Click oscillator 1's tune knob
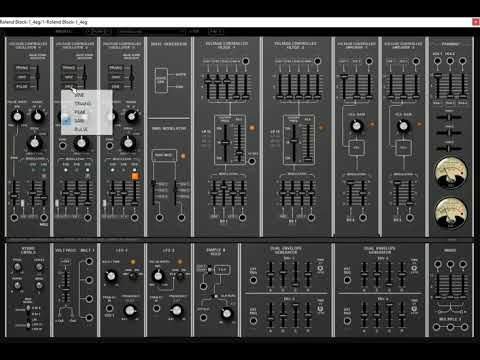Viewport: 480px width, 360px height. [x=34, y=143]
